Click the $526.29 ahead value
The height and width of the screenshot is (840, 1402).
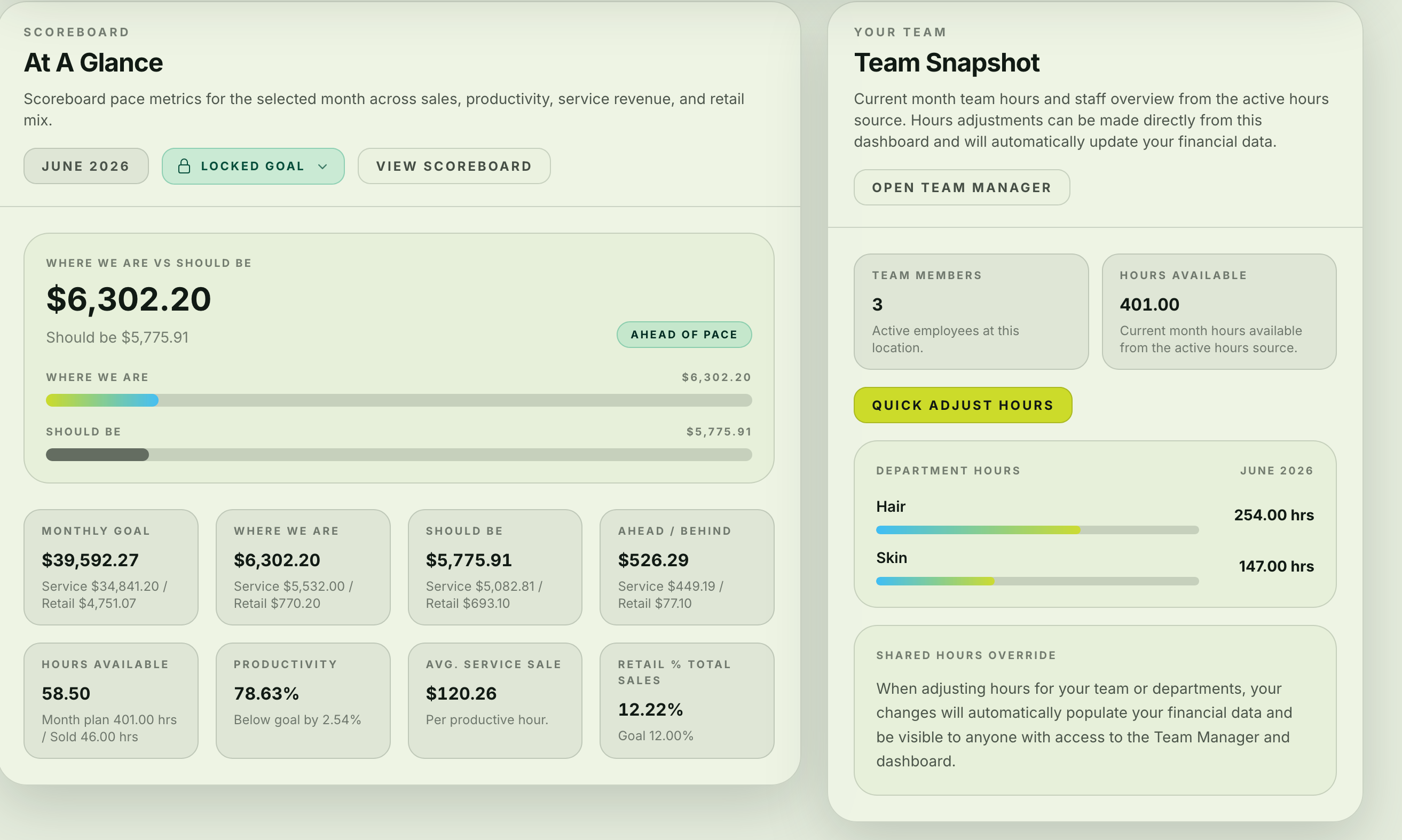[x=653, y=560]
